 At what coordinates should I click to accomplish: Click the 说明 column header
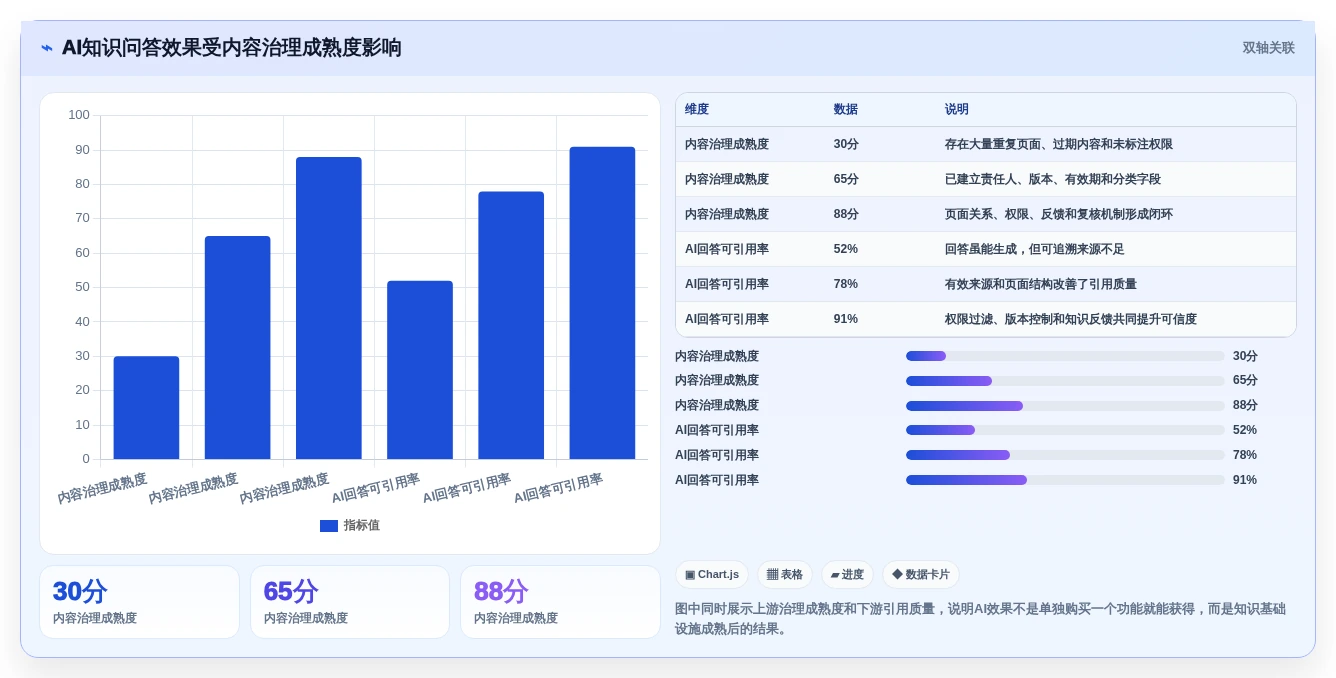coord(957,110)
